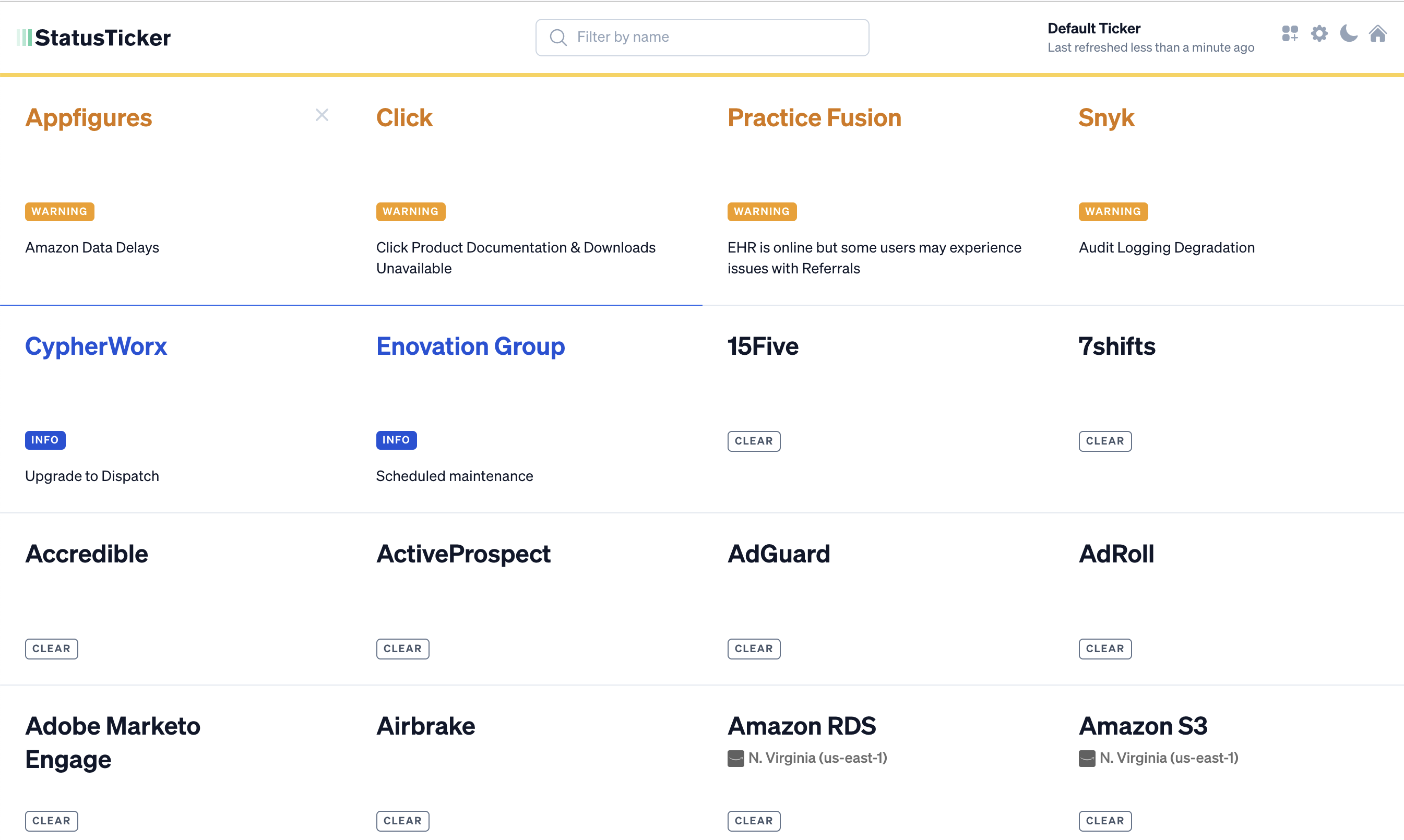
Task: Open the CypherWorx service link
Action: point(96,346)
